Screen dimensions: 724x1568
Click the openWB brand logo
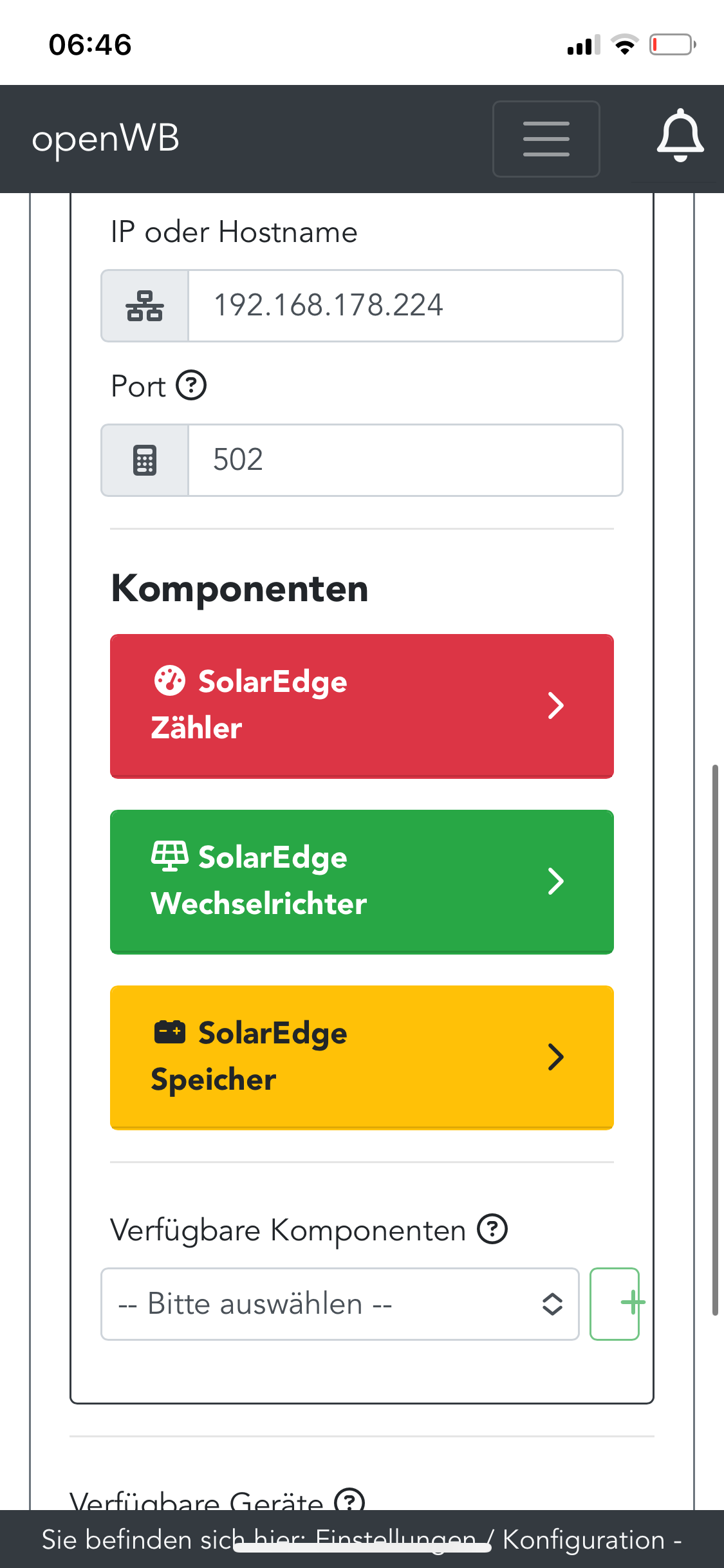(x=106, y=138)
